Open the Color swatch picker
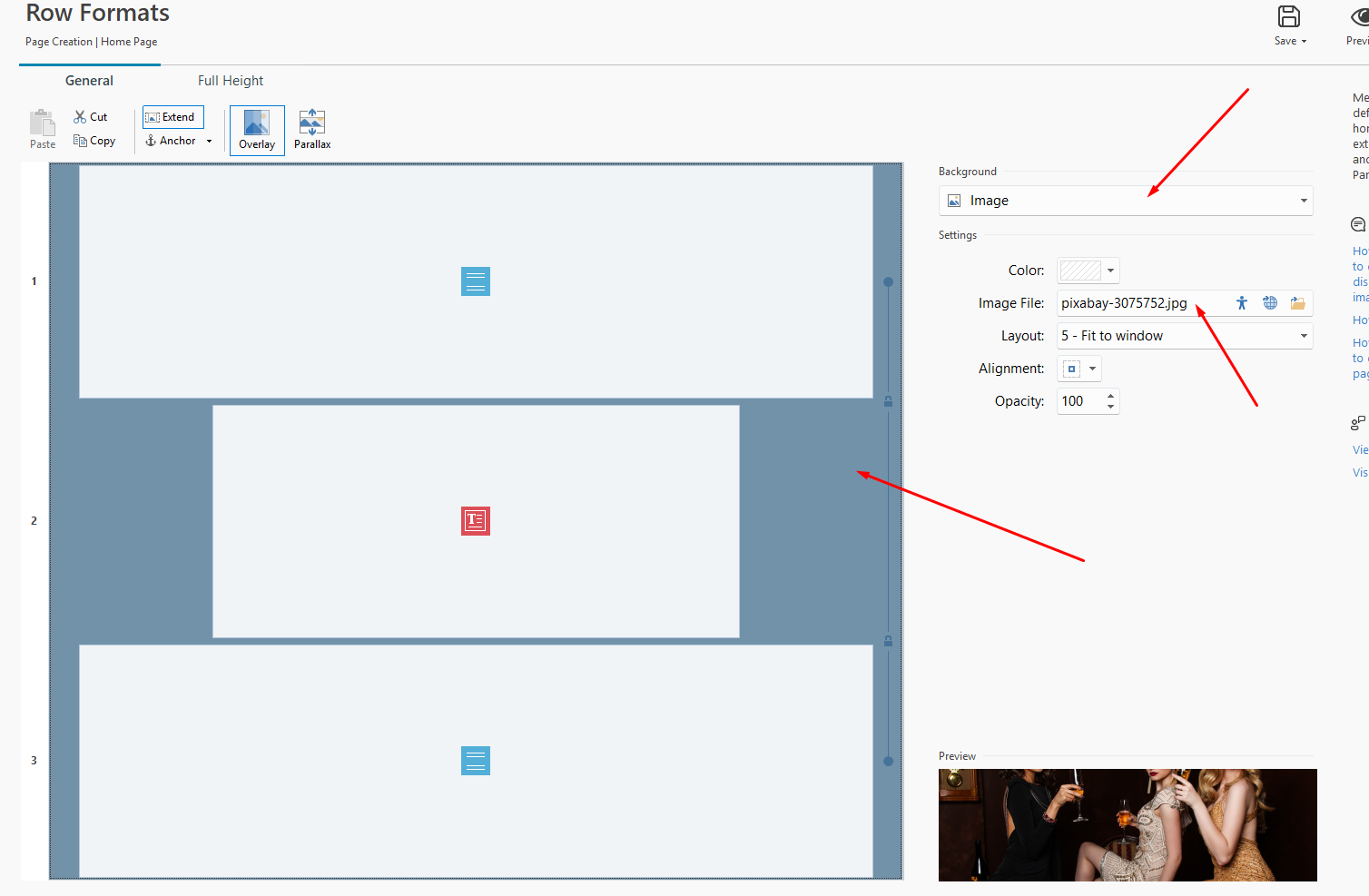This screenshot has height=896, width=1369. click(x=1088, y=271)
